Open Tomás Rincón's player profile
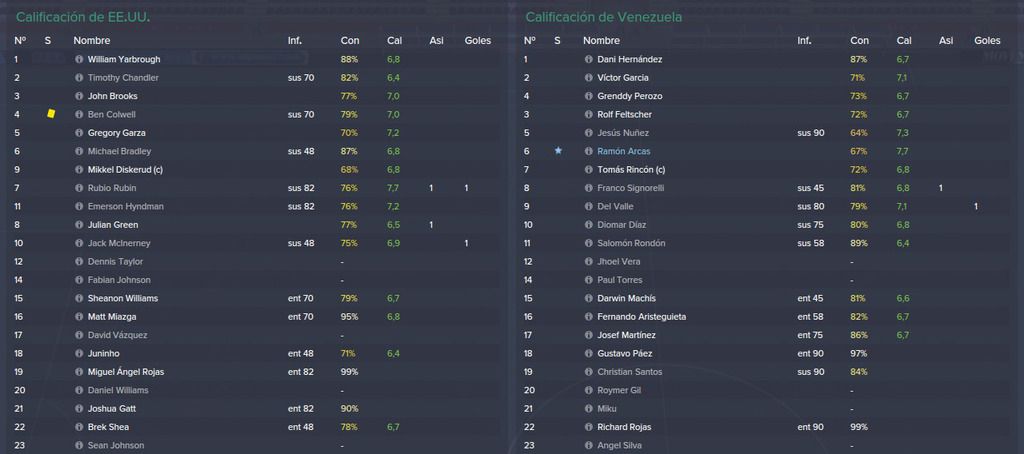Viewport: 1024px width, 454px height. tap(631, 170)
